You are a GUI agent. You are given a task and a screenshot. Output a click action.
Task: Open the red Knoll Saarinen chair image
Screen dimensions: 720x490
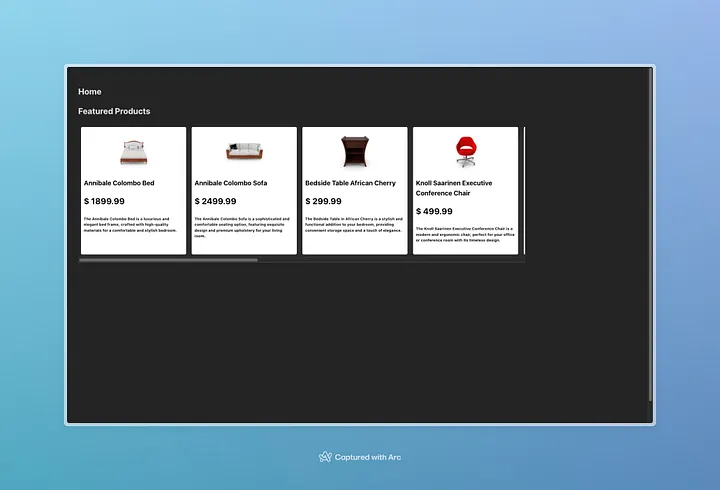466,151
